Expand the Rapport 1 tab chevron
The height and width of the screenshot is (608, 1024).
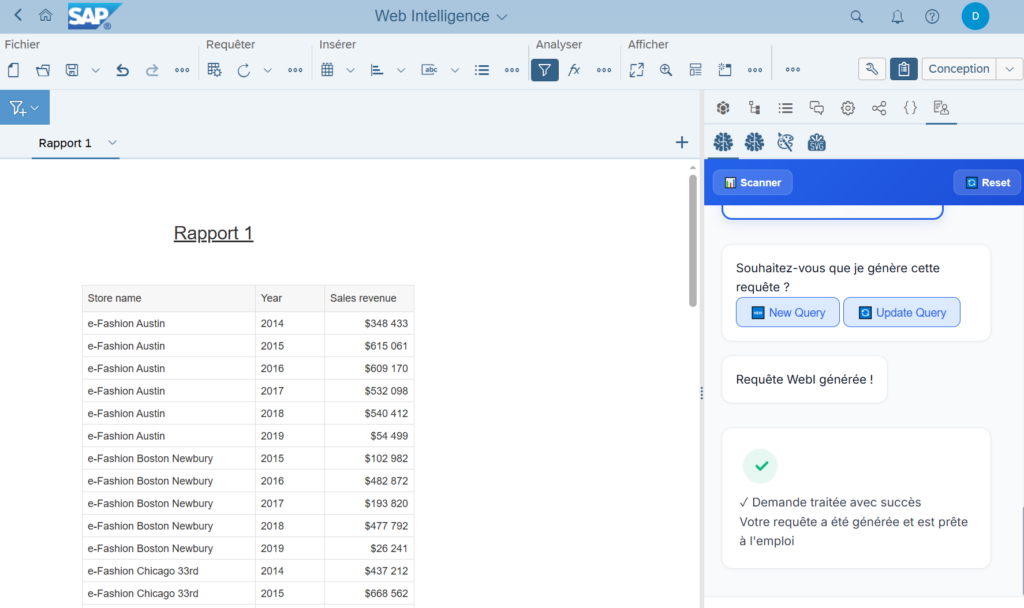point(113,143)
